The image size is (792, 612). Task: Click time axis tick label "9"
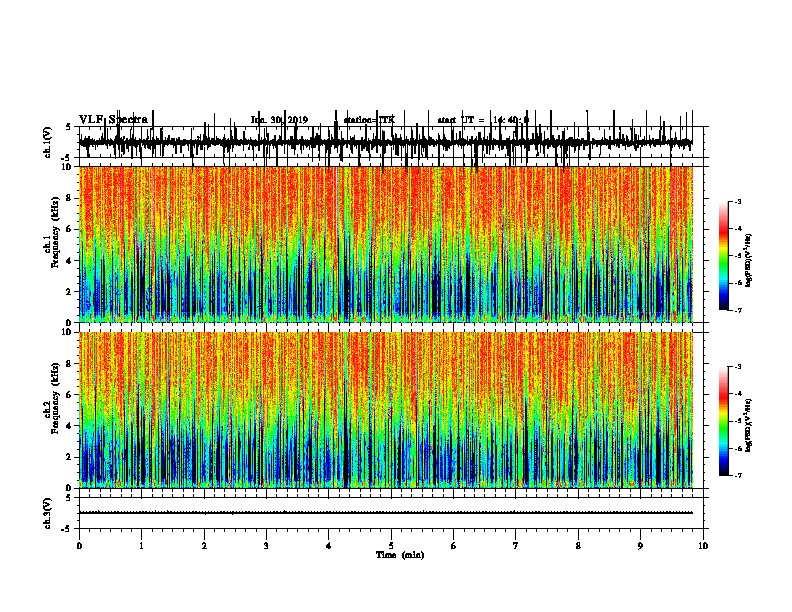640,546
